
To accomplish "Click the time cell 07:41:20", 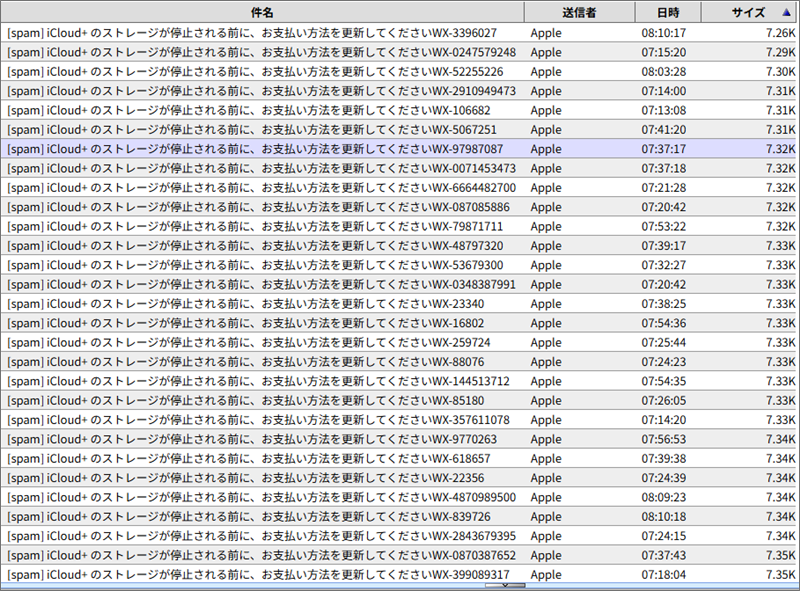I will coord(664,130).
